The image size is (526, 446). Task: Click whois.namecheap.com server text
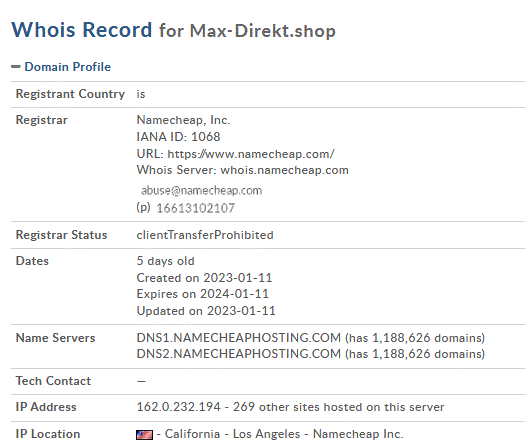pyautogui.click(x=284, y=170)
